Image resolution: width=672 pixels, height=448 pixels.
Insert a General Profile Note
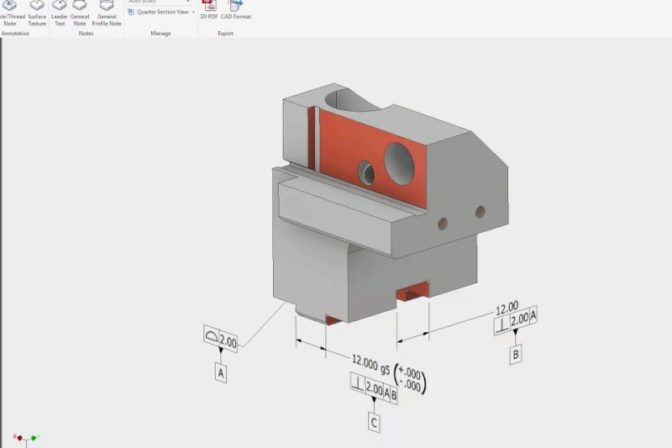pos(106,10)
